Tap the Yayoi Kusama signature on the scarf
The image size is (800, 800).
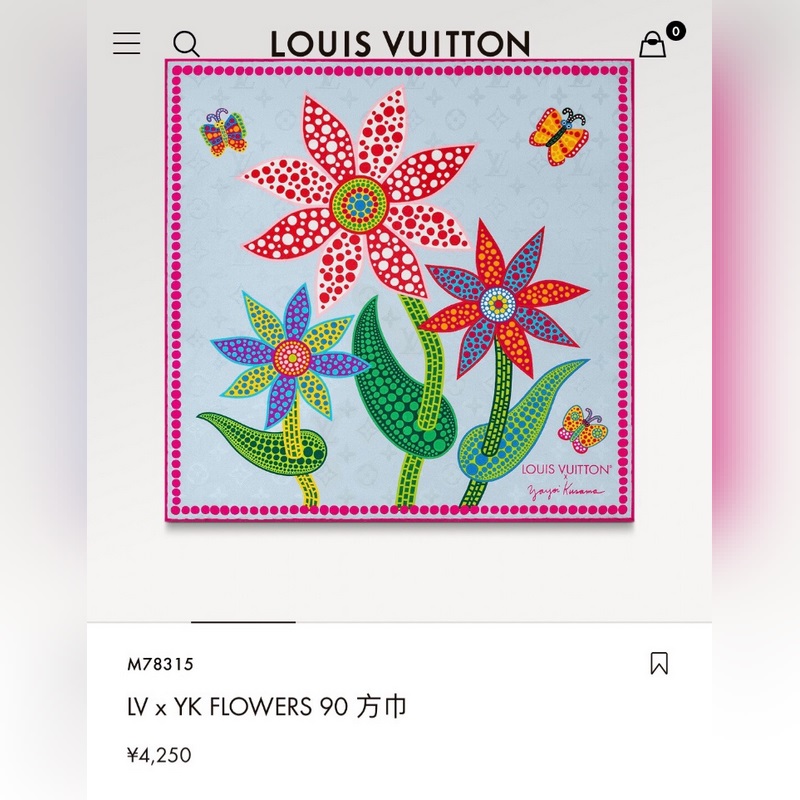pyautogui.click(x=565, y=491)
